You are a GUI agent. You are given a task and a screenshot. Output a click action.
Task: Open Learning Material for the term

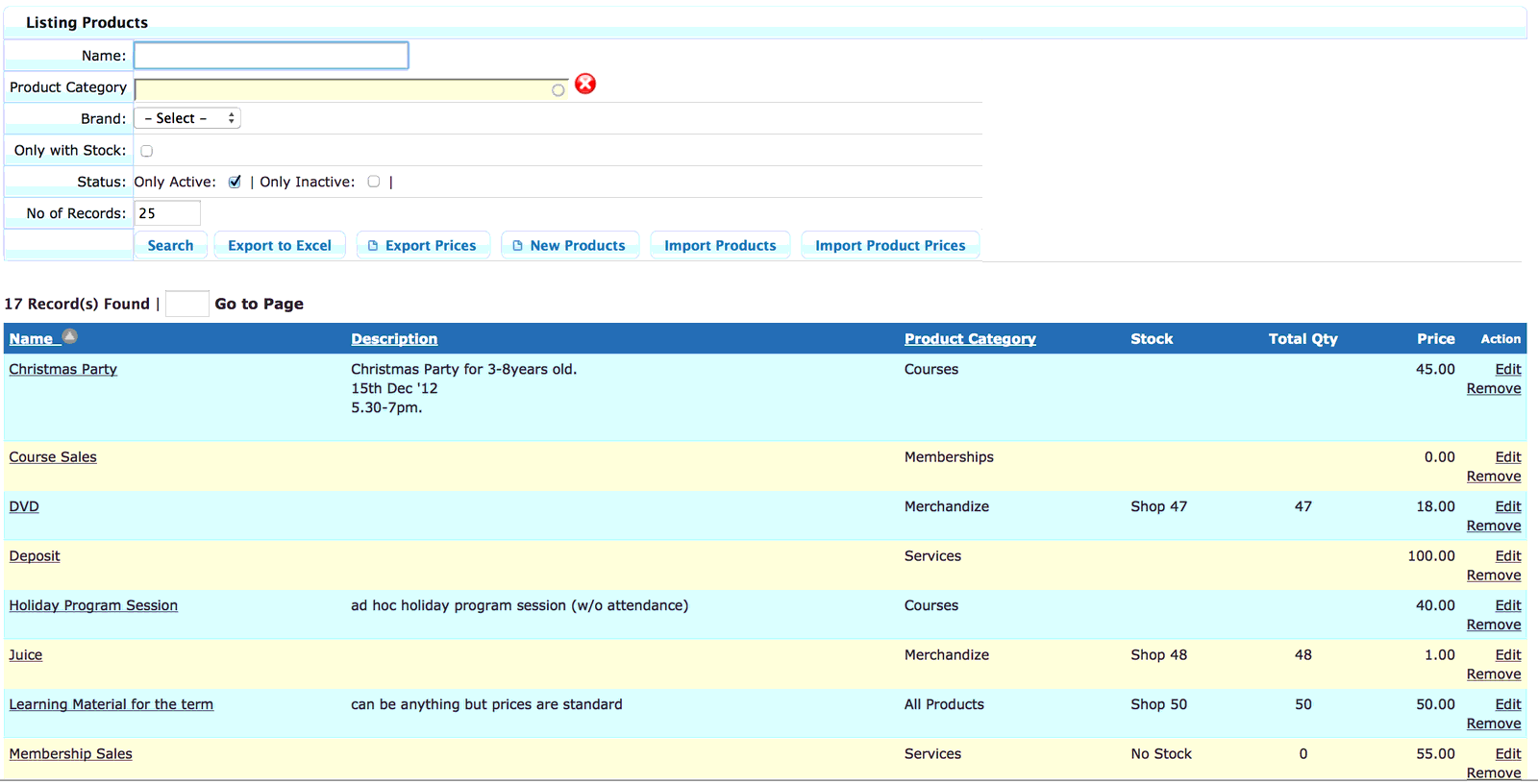point(112,704)
